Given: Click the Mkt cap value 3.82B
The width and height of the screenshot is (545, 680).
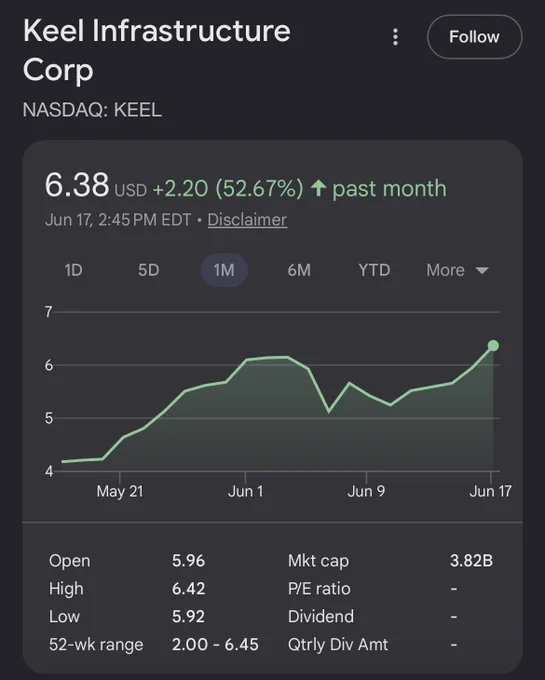Looking at the screenshot, I should click(x=471, y=561).
